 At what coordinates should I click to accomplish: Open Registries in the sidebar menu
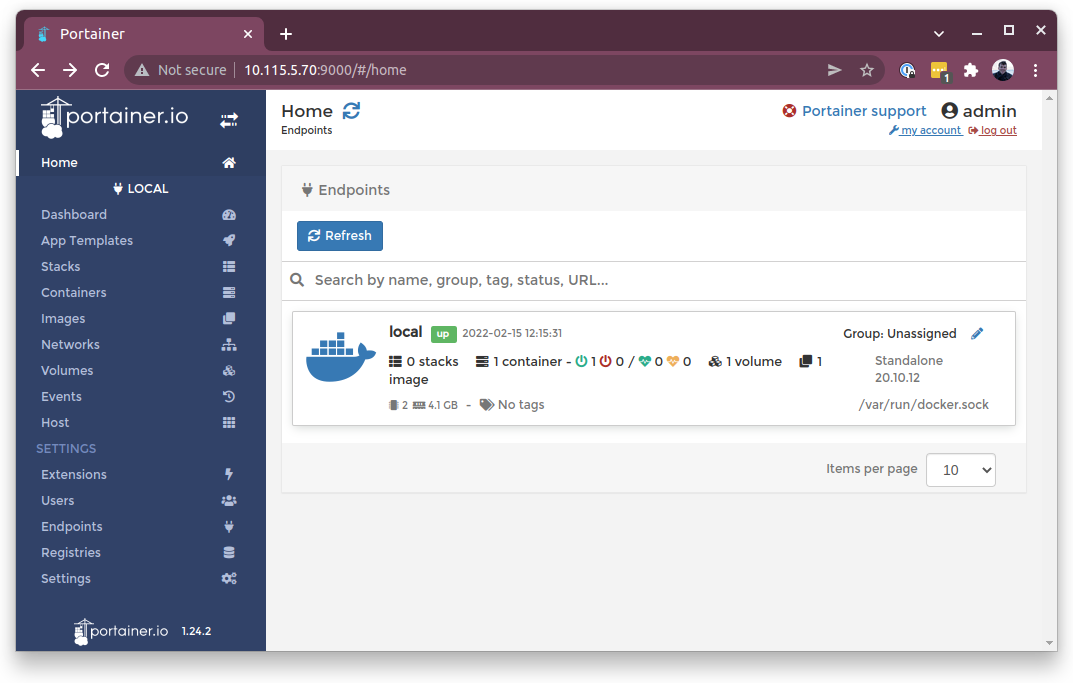(71, 553)
